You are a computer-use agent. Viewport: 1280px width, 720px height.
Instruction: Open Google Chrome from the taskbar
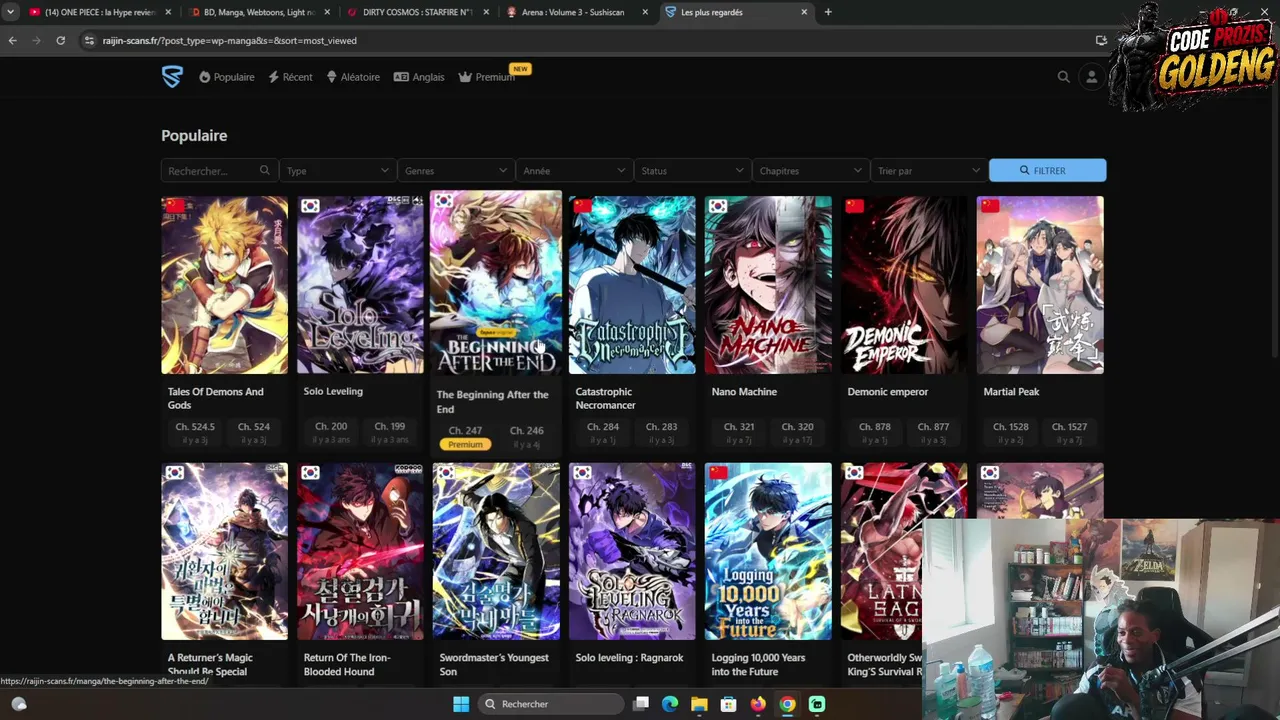[787, 704]
